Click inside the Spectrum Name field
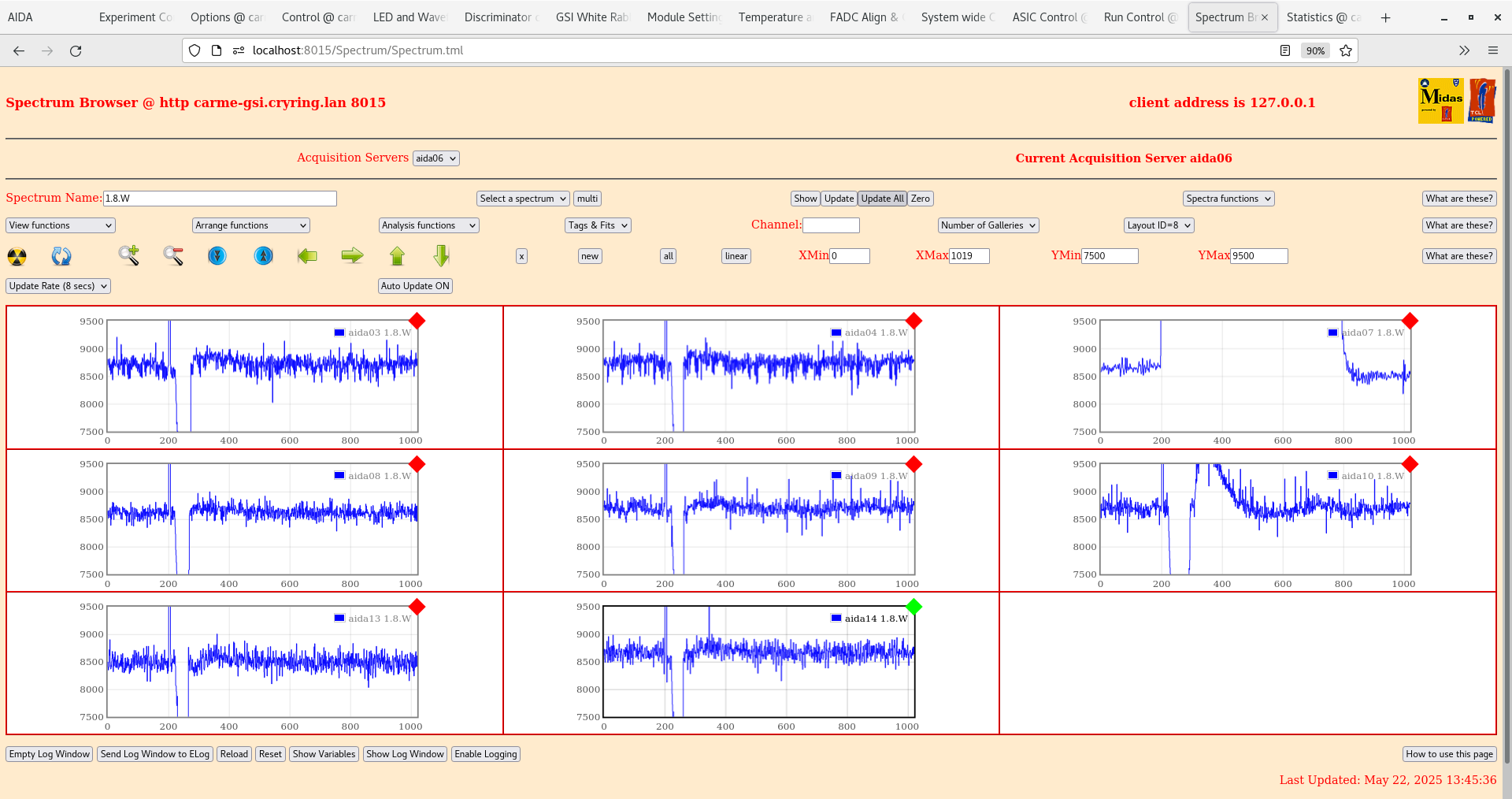The height and width of the screenshot is (799, 1512). 220,198
